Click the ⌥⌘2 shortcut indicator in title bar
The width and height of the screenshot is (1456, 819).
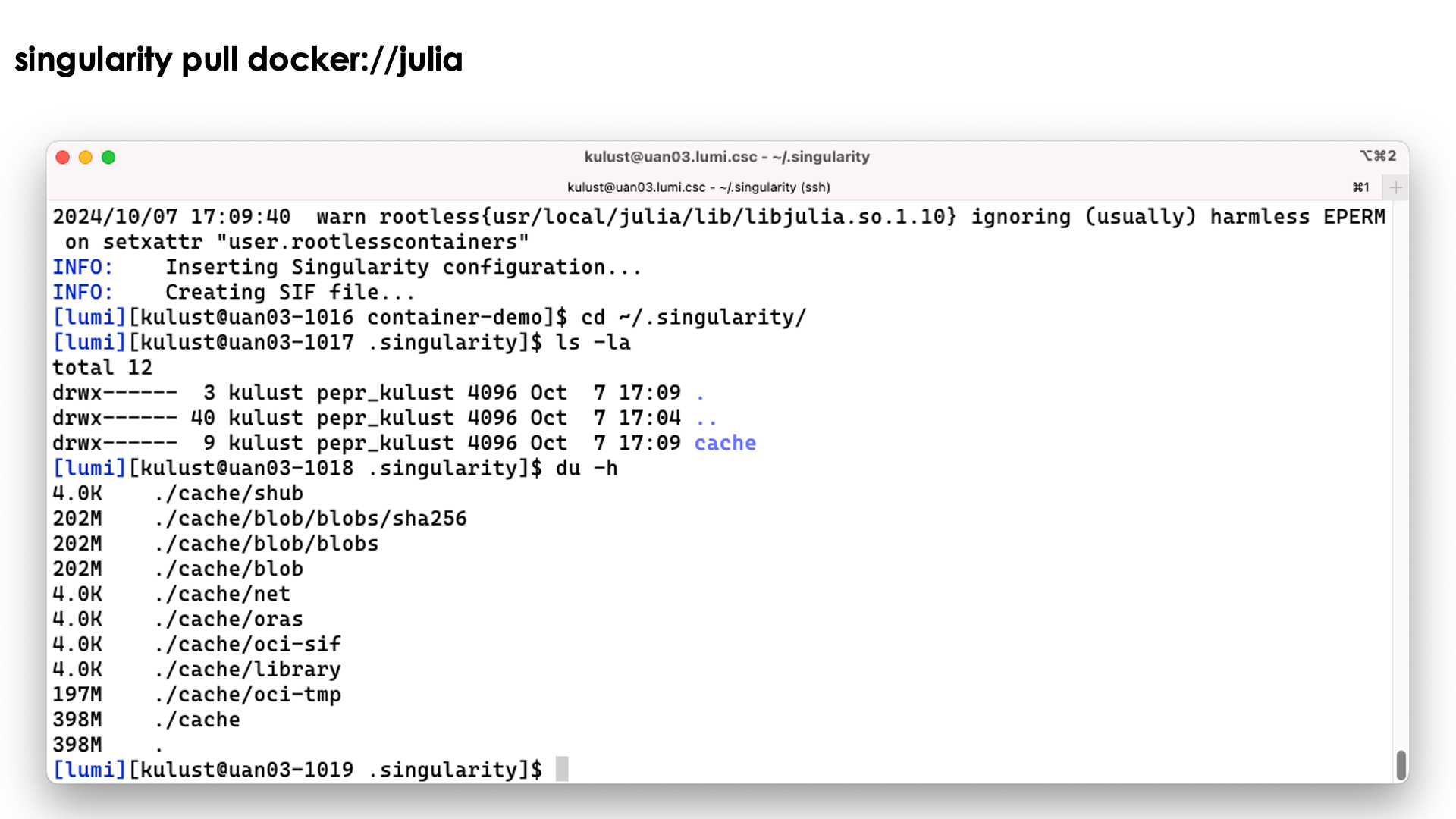1378,155
